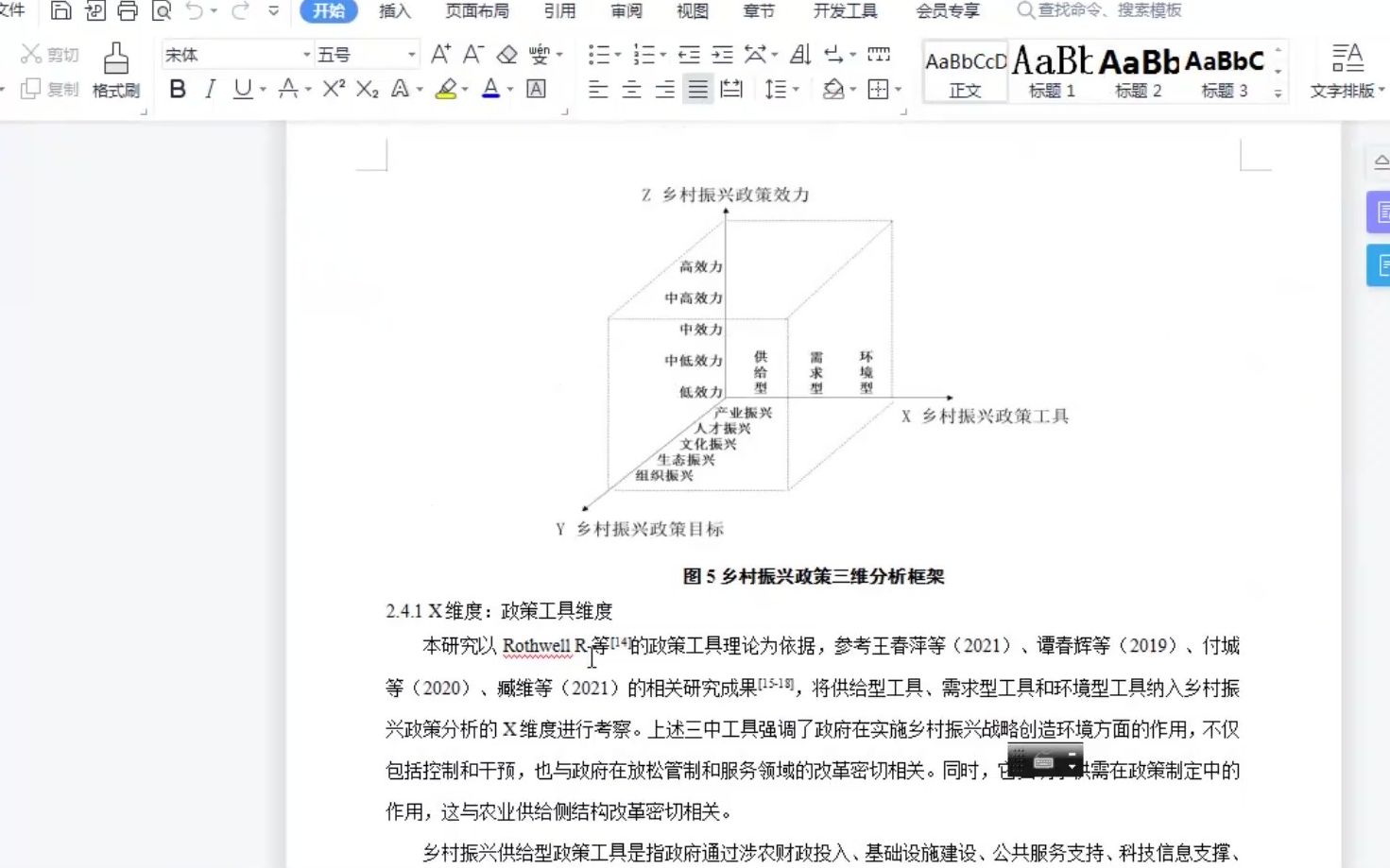Click the Center alignment icon
This screenshot has width=1390, height=868.
[x=631, y=89]
